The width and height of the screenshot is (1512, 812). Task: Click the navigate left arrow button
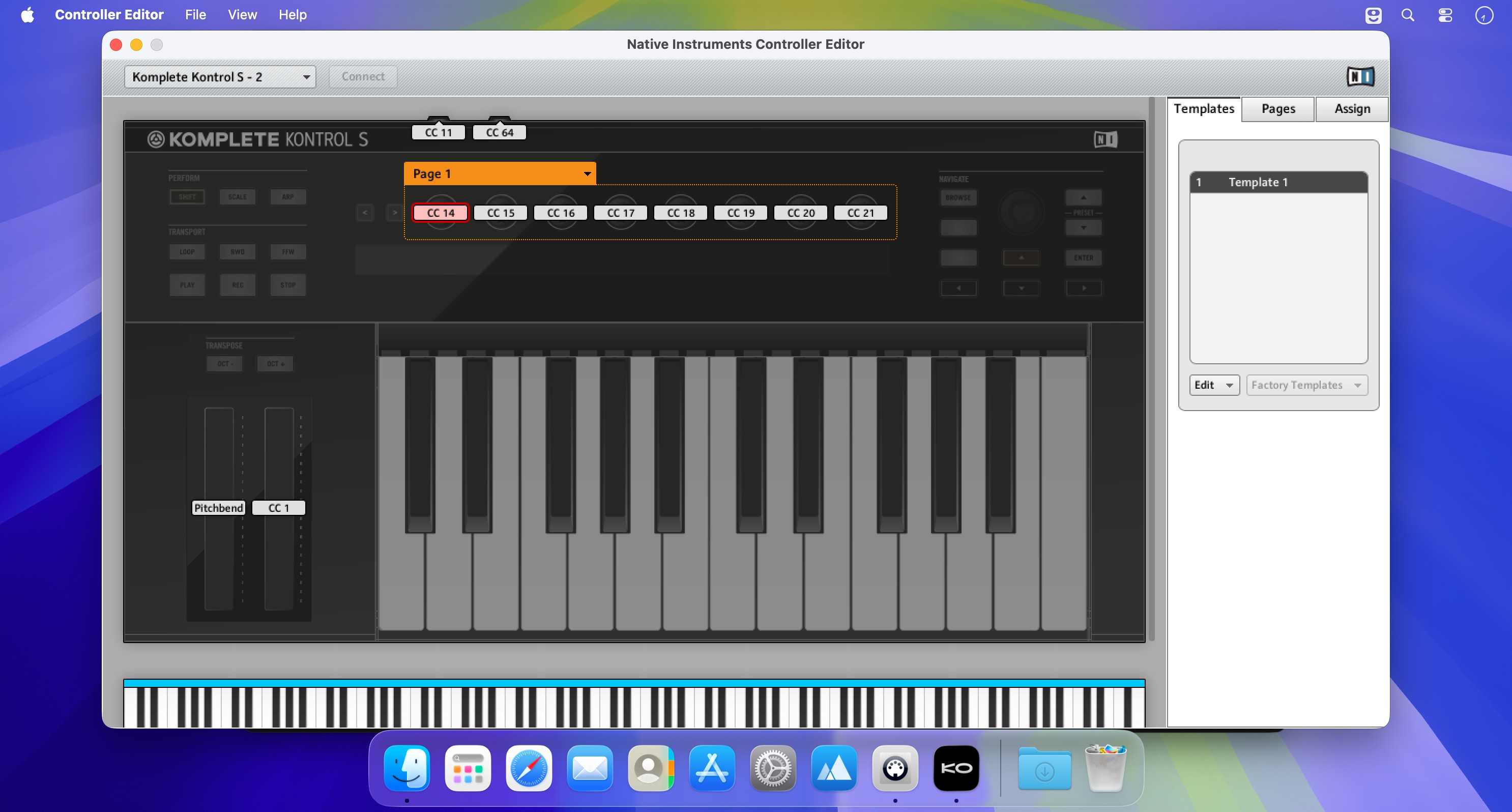coord(958,287)
